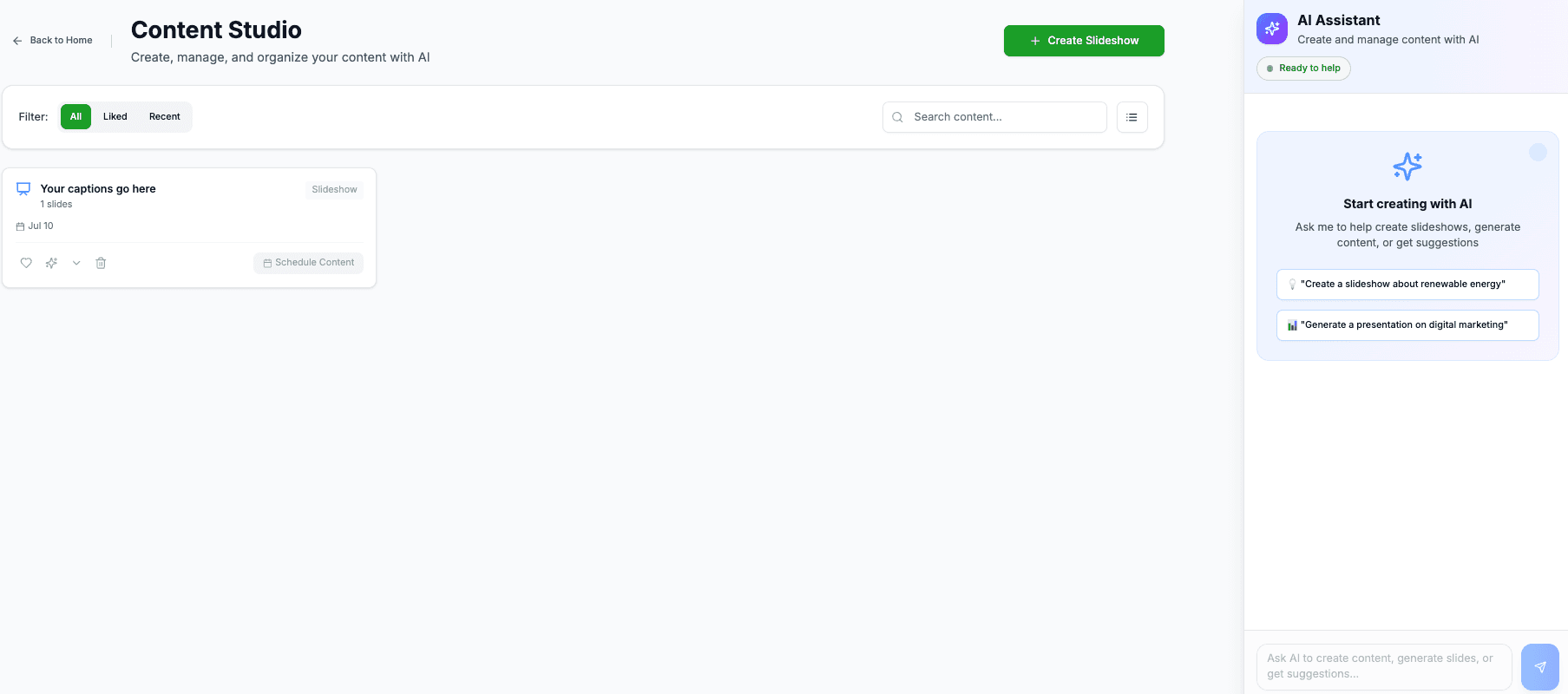
Task: Focus the Ask AI message input
Action: coord(1384,666)
